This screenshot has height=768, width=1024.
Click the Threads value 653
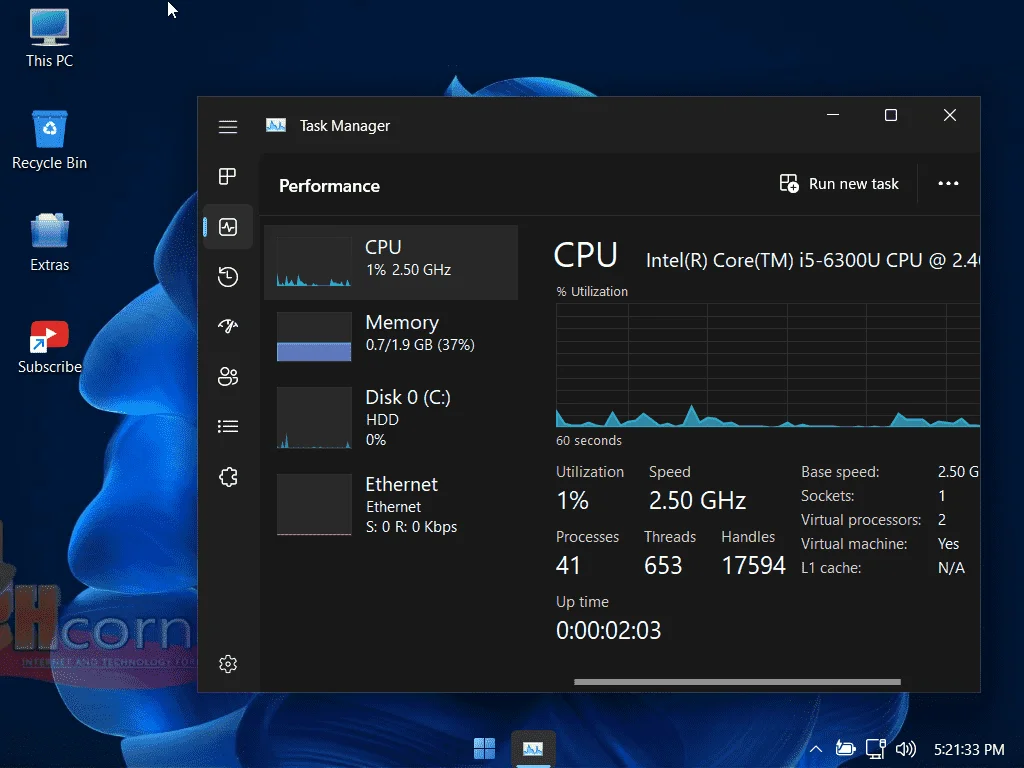(663, 566)
